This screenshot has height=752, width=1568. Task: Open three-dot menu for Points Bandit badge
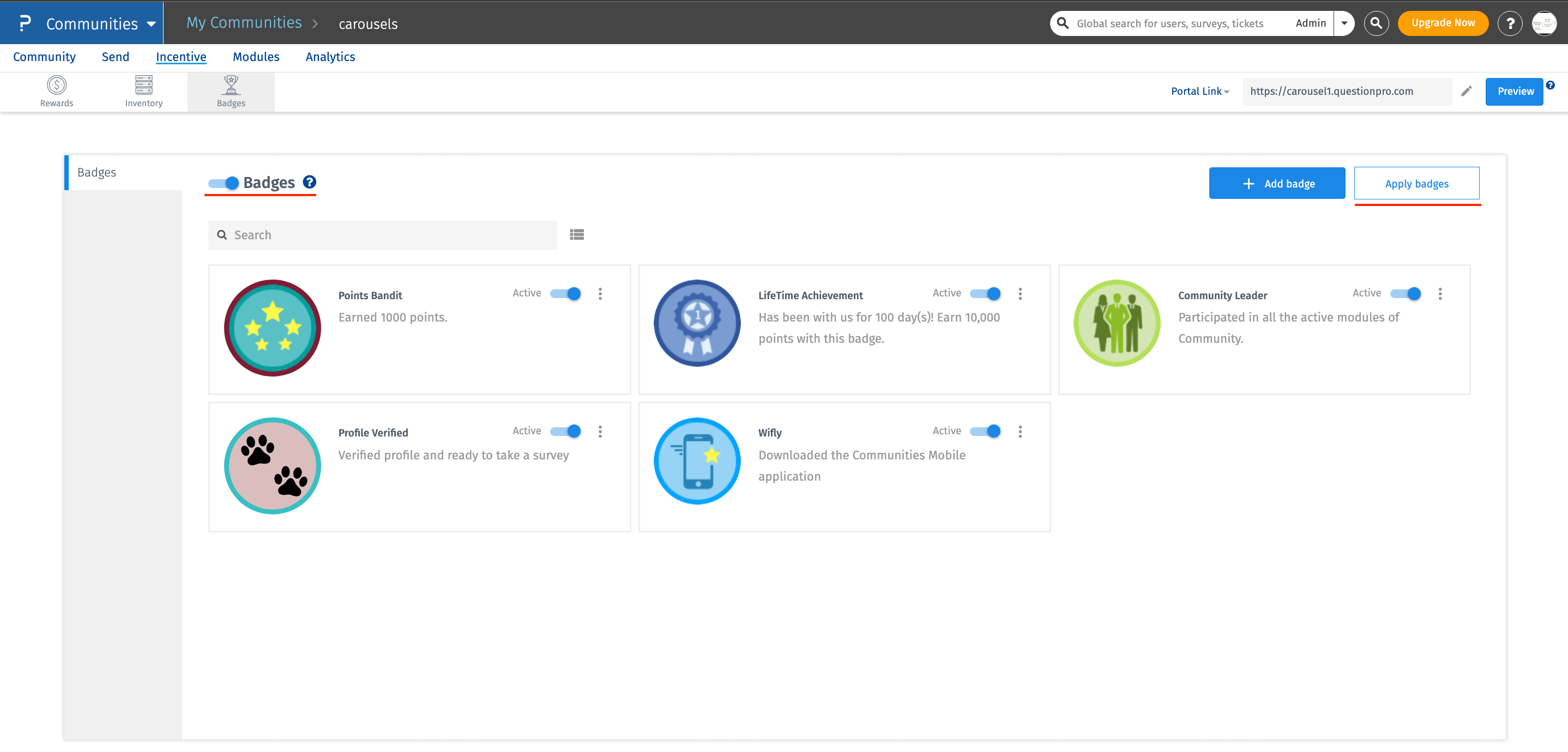(600, 294)
